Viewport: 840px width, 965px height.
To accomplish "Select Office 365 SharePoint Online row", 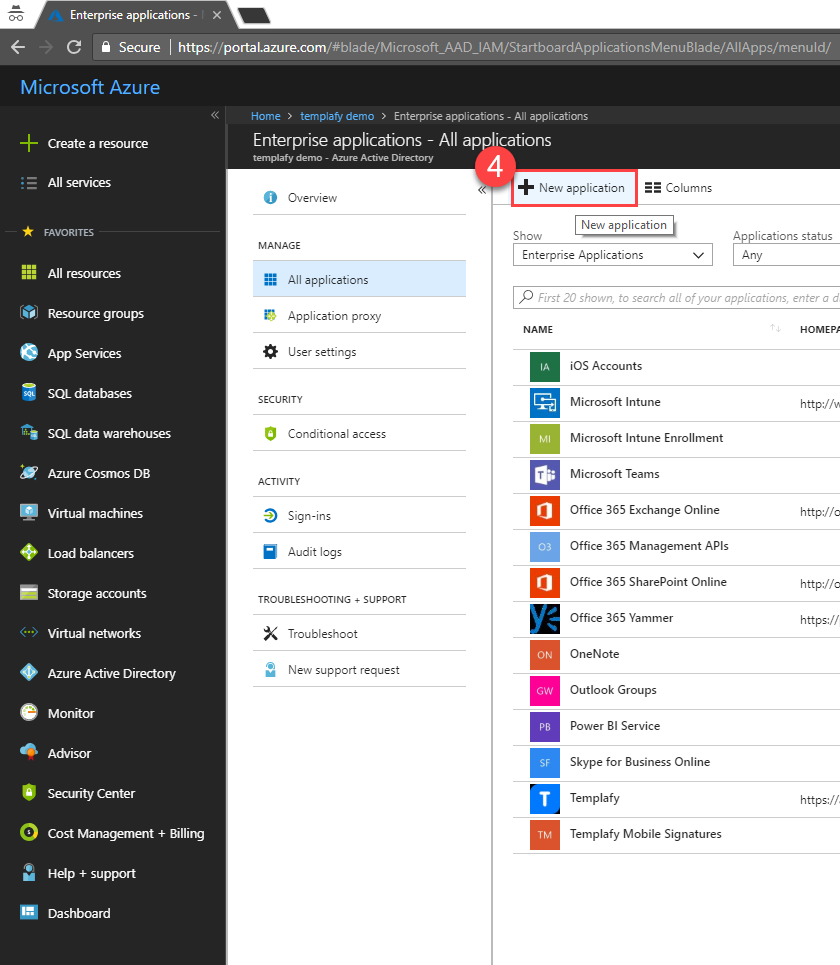I will tap(676, 583).
